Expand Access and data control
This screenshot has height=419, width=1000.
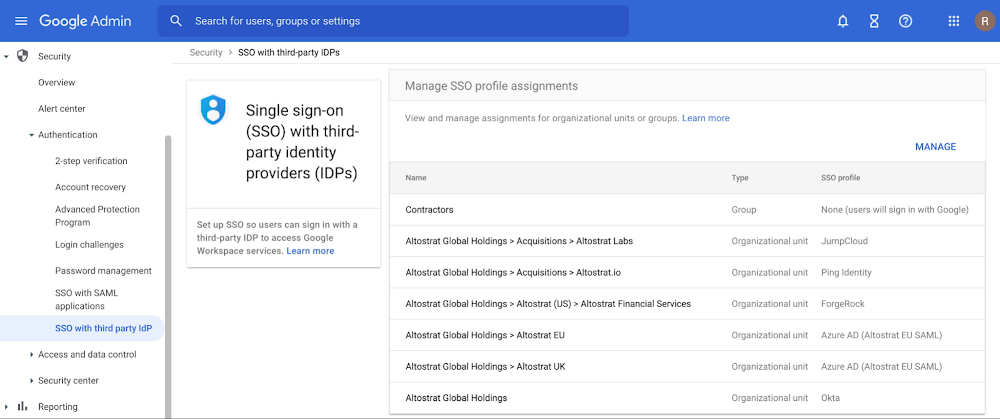pyautogui.click(x=31, y=355)
